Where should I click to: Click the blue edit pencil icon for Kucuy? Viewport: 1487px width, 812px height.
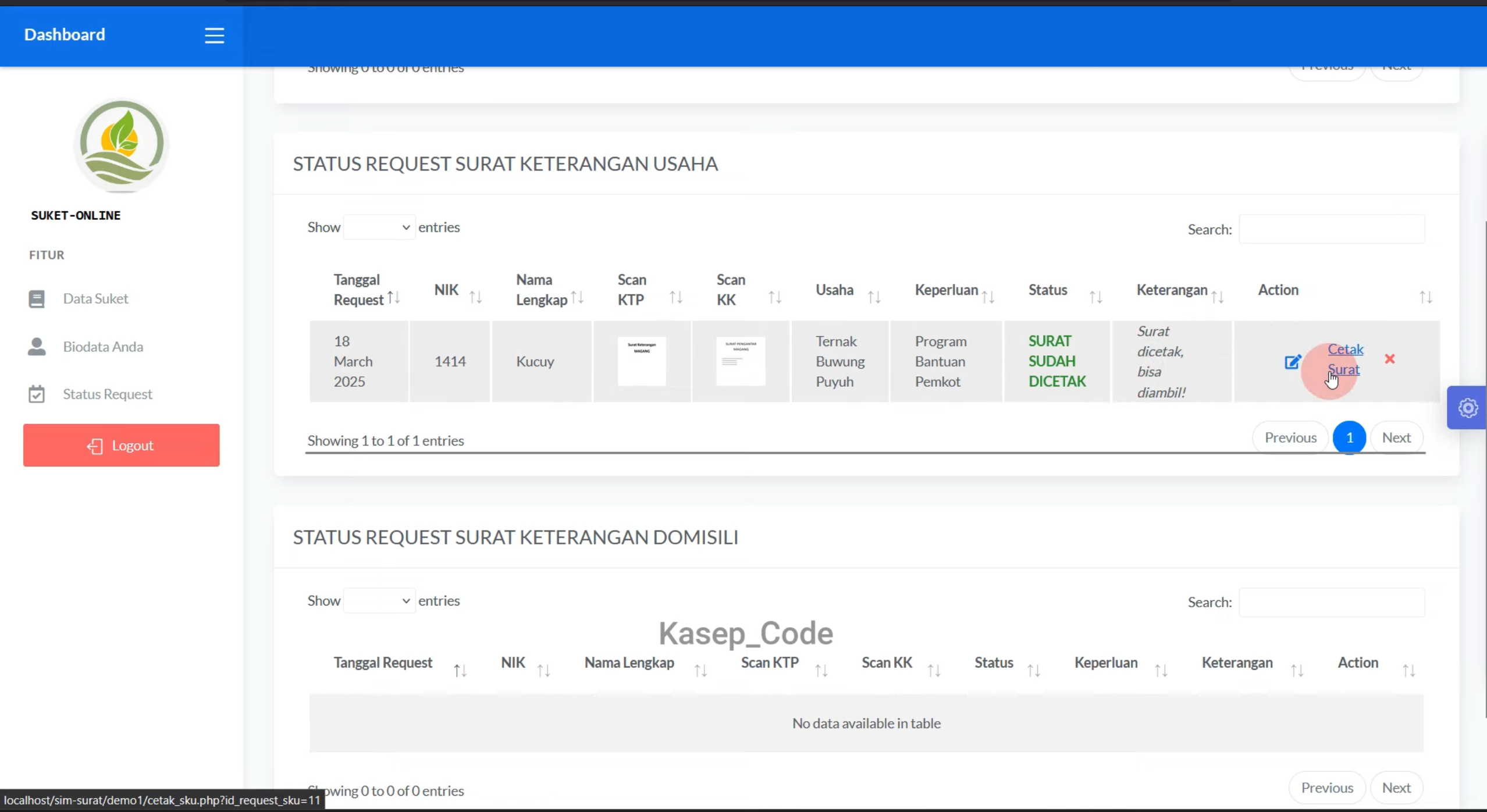[1293, 362]
